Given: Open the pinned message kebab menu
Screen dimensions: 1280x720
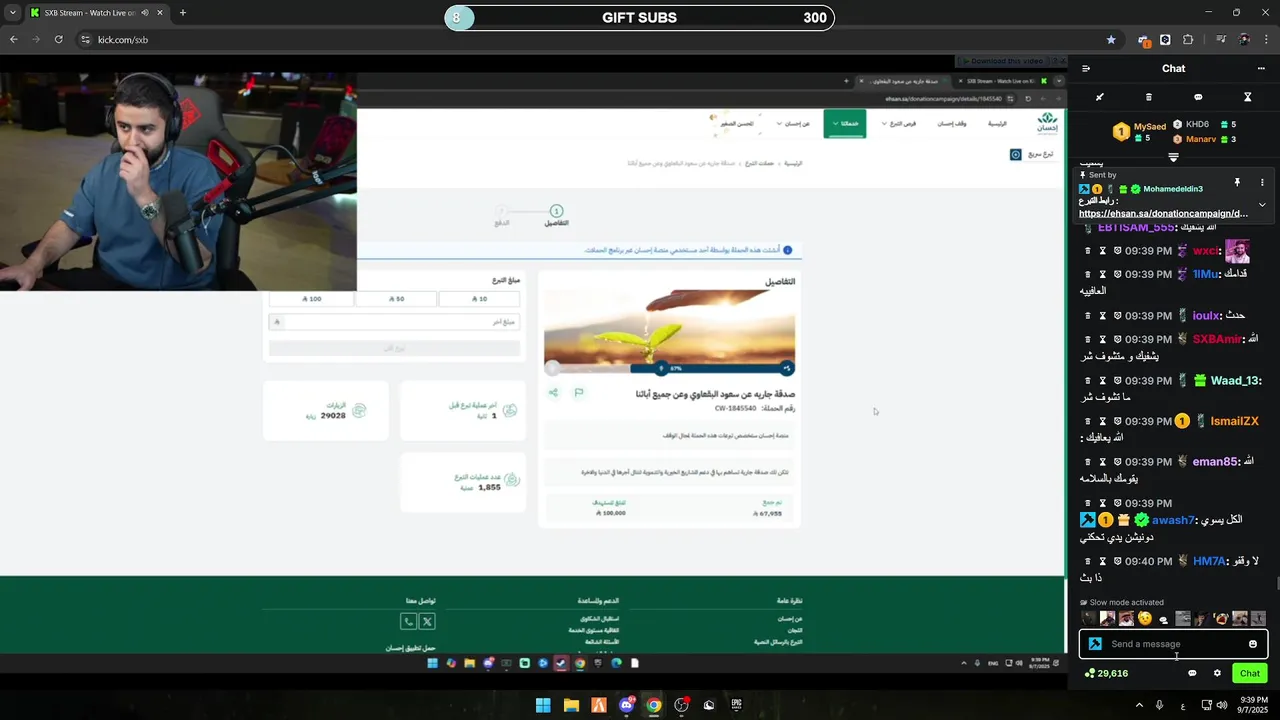Looking at the screenshot, I should 1262,183.
